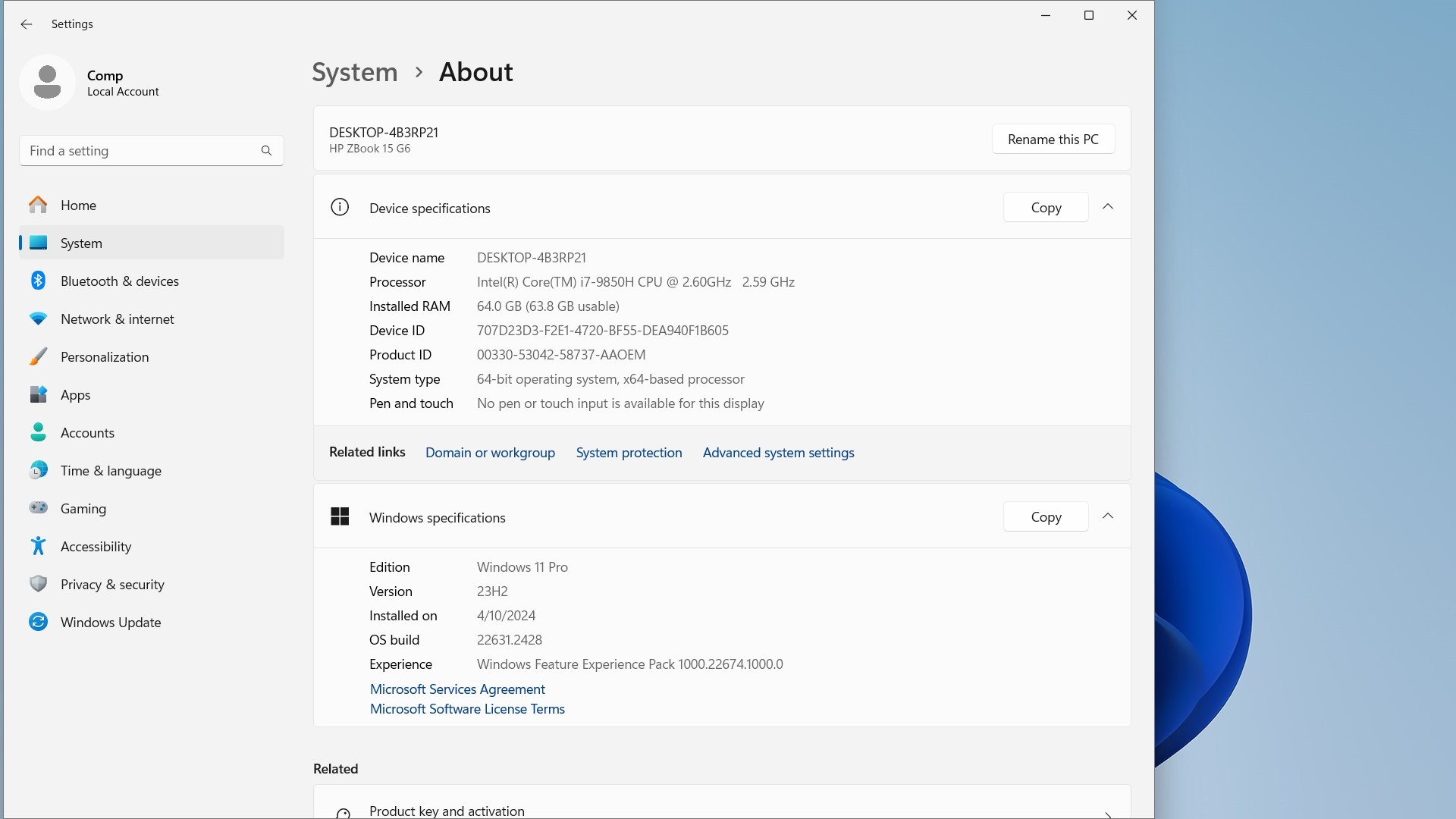1456x819 pixels.
Task: Open Advanced system settings link
Action: pyautogui.click(x=778, y=453)
